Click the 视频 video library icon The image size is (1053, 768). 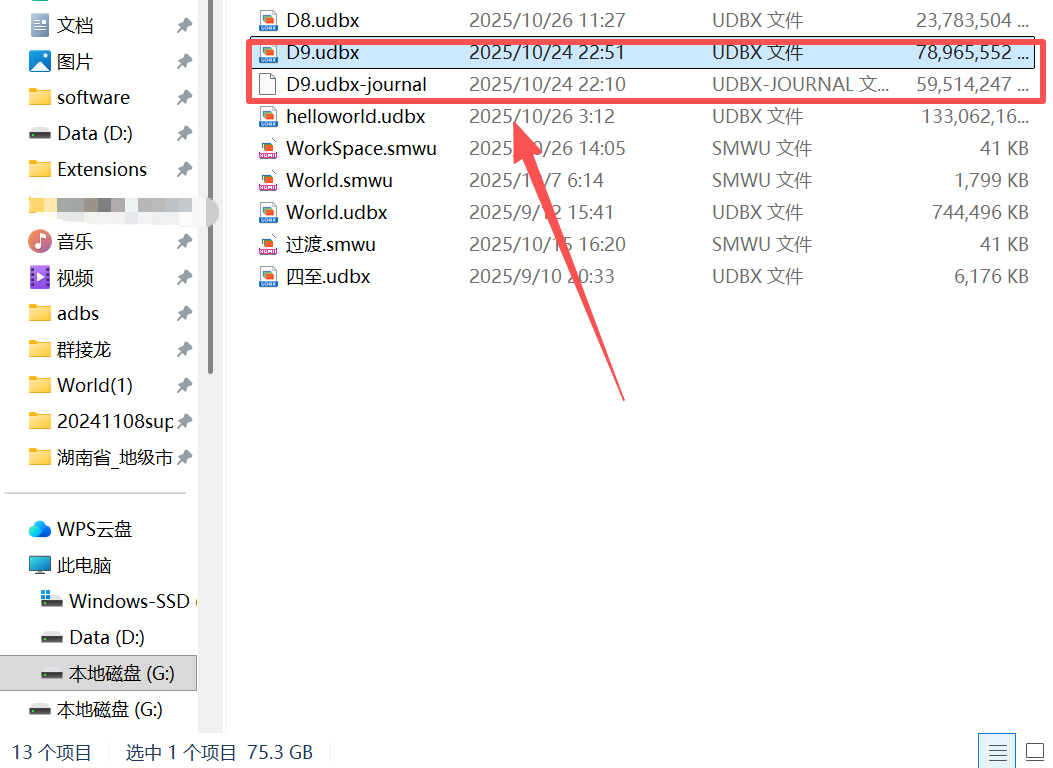[40, 277]
